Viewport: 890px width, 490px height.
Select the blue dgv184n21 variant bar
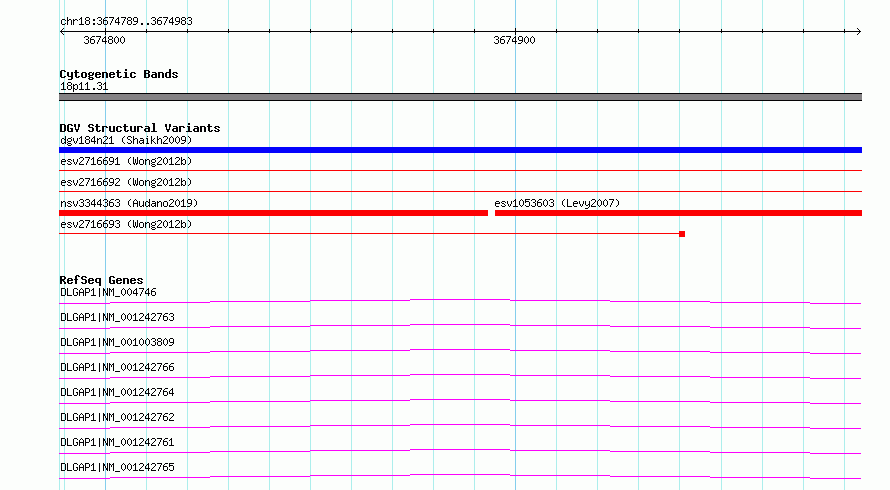click(460, 150)
